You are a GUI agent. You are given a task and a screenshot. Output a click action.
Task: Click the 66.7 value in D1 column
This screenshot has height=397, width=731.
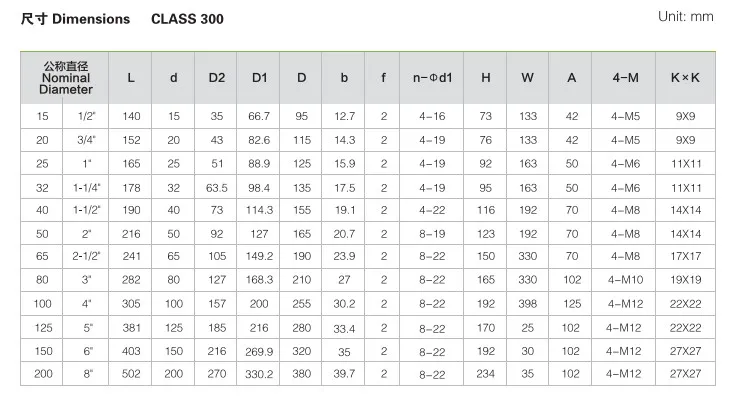point(258,116)
